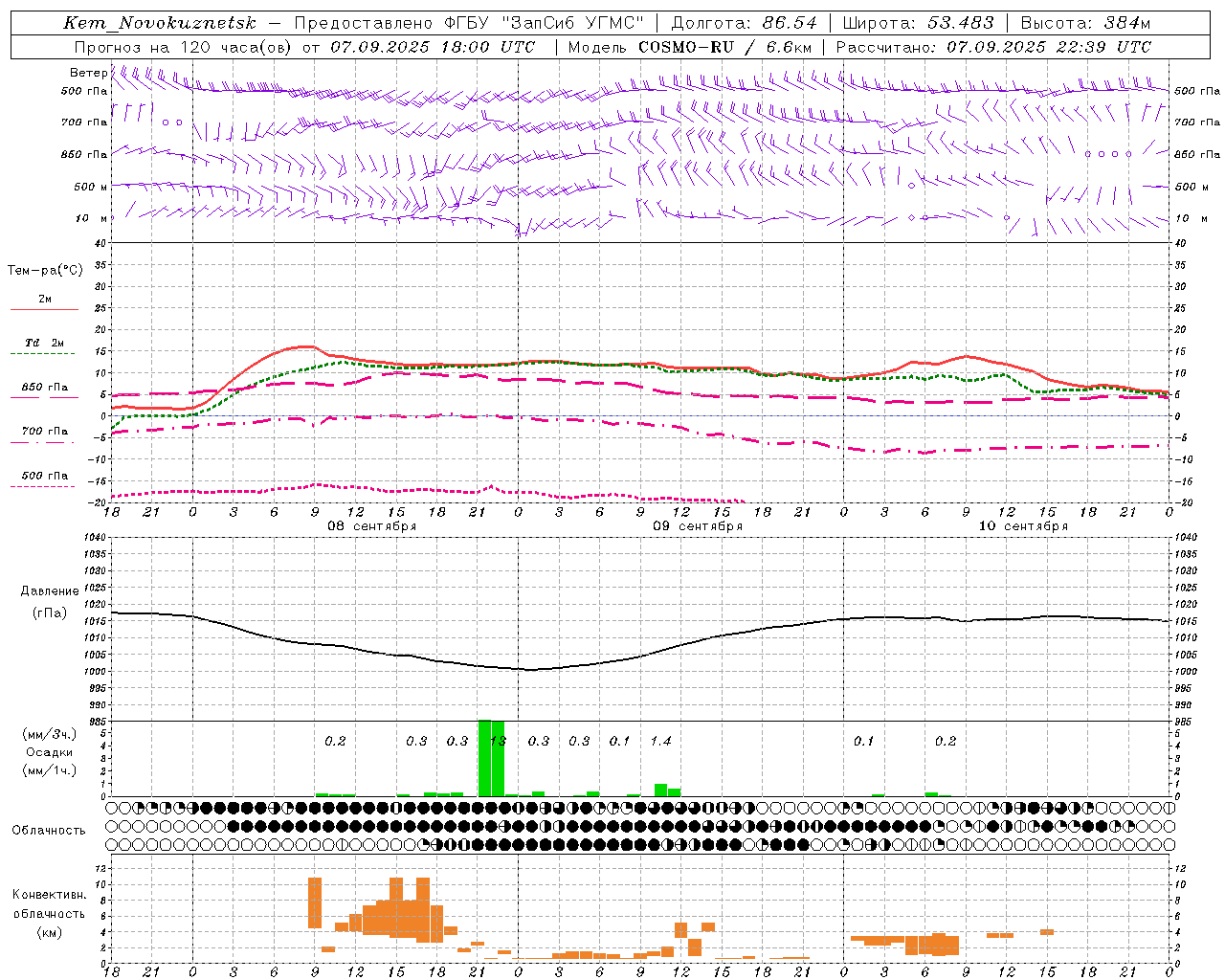This screenshot has width=1225, height=980.
Task: Click the 'Модель COSMO-RU / 6.6км' text
Action: (689, 47)
